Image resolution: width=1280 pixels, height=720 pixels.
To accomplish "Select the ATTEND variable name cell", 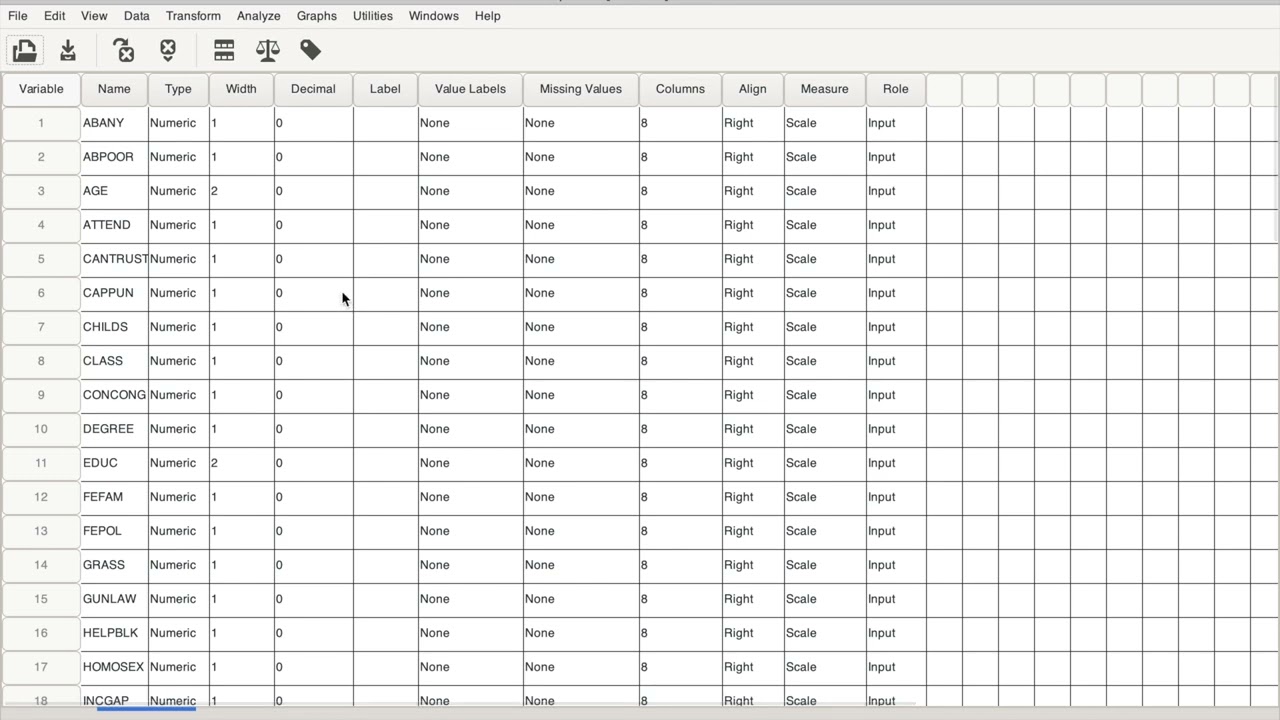I will coord(114,225).
